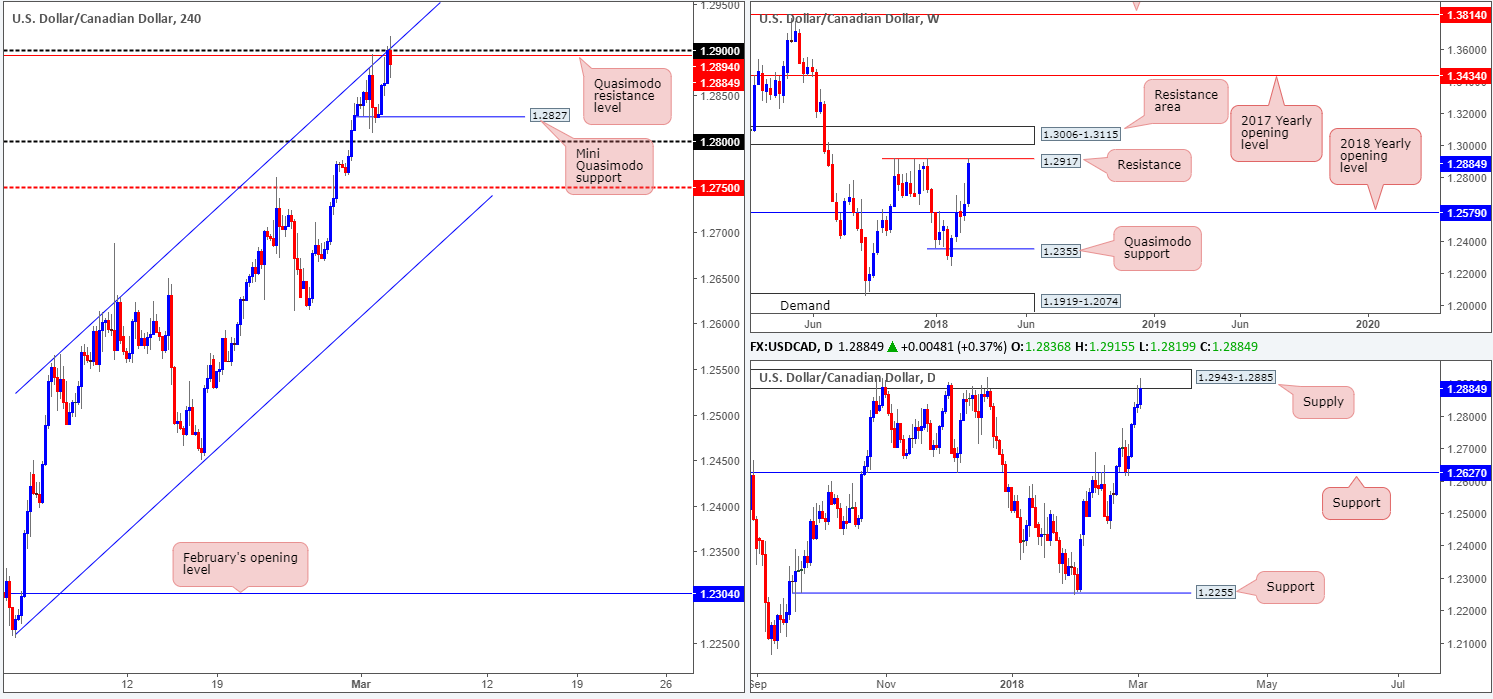
Task: Click 'Sep' on the daily time axis
Action: tap(759, 683)
